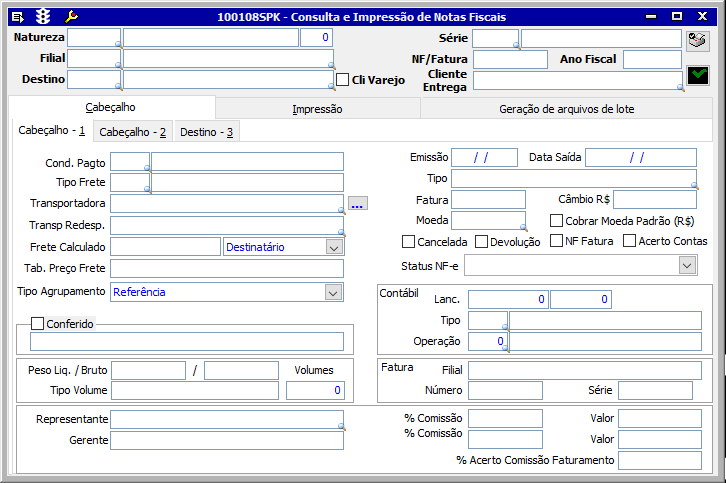Screen dimensions: 726x483
Task: Click the traffic light icon in title bar
Action: [43, 17]
